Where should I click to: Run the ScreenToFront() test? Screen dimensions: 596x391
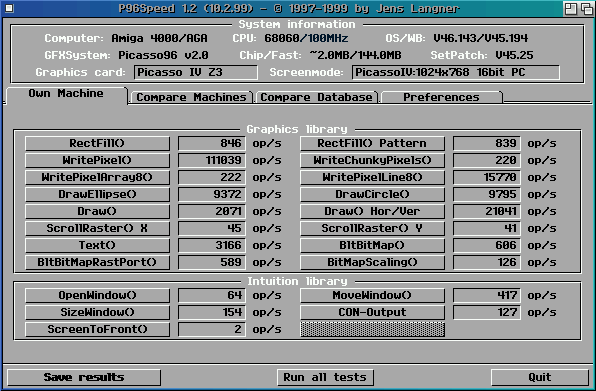coord(97,329)
